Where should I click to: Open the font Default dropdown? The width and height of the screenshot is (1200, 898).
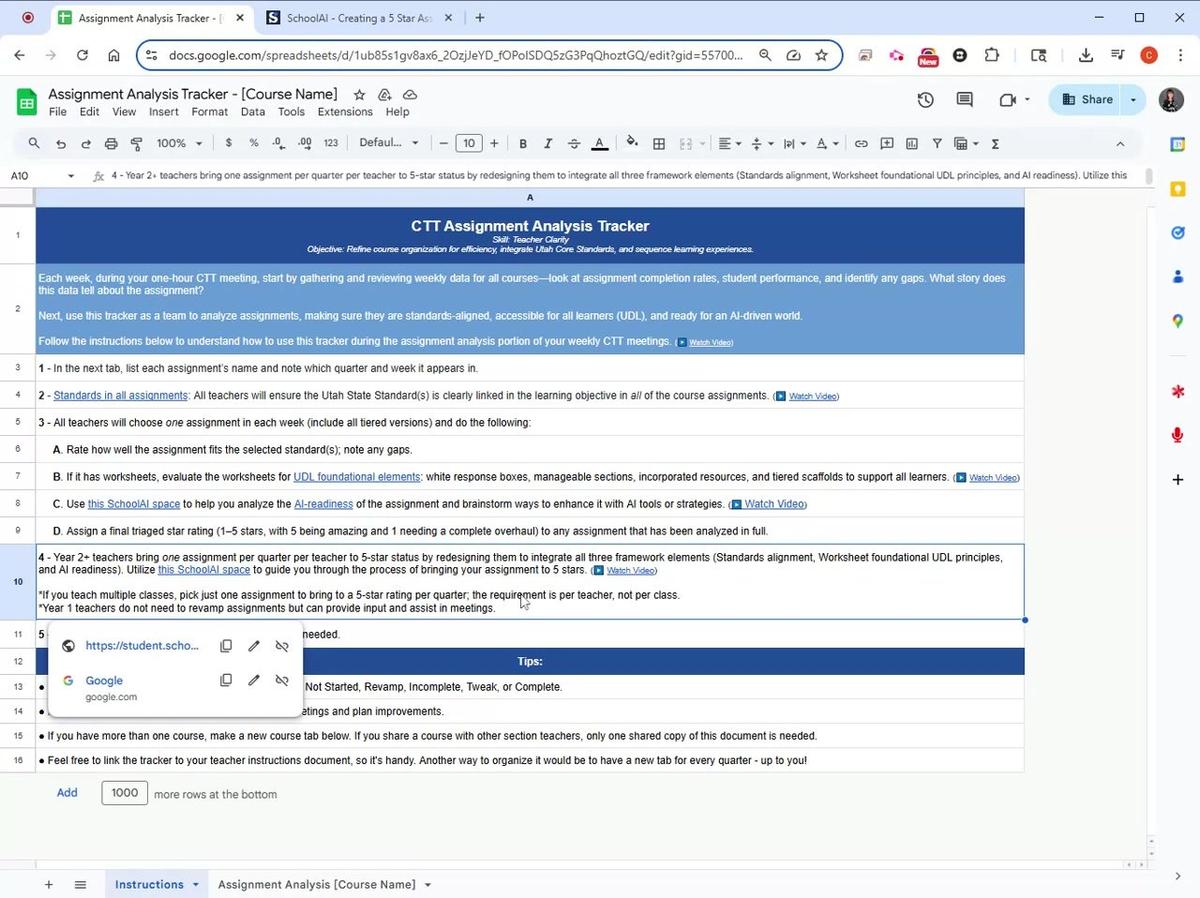tap(390, 144)
